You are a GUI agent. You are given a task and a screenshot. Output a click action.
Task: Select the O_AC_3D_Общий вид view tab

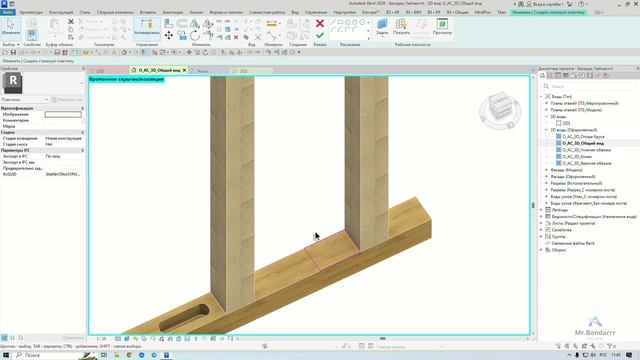coord(159,70)
